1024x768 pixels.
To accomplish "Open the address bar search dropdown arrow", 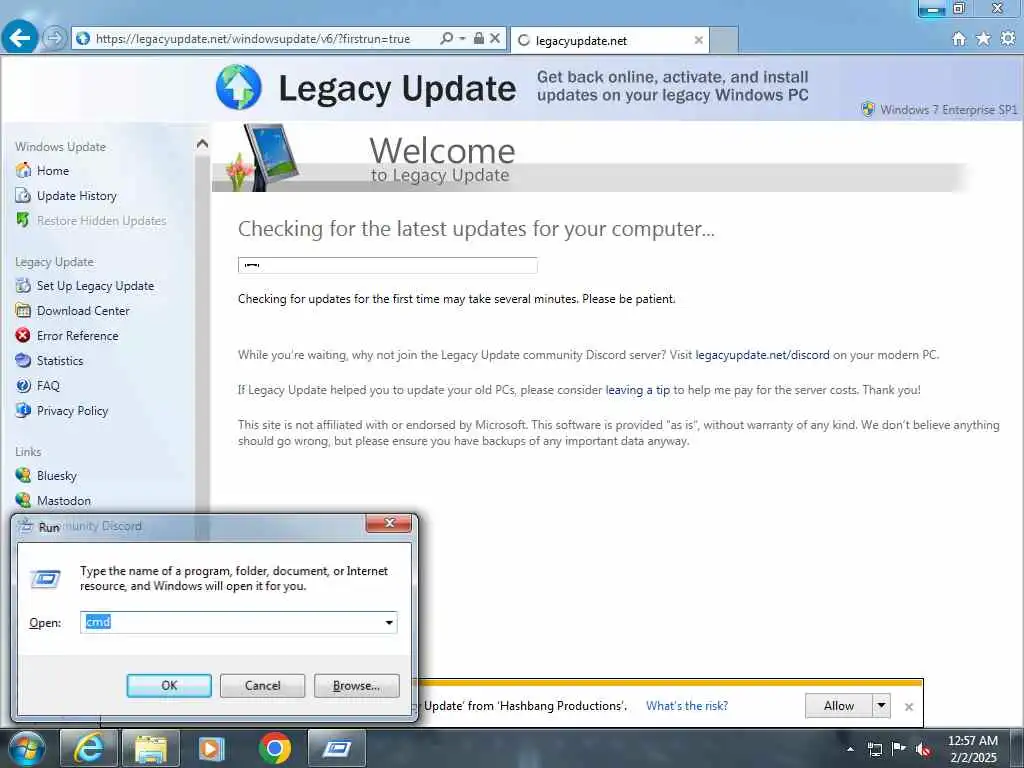I will point(462,39).
